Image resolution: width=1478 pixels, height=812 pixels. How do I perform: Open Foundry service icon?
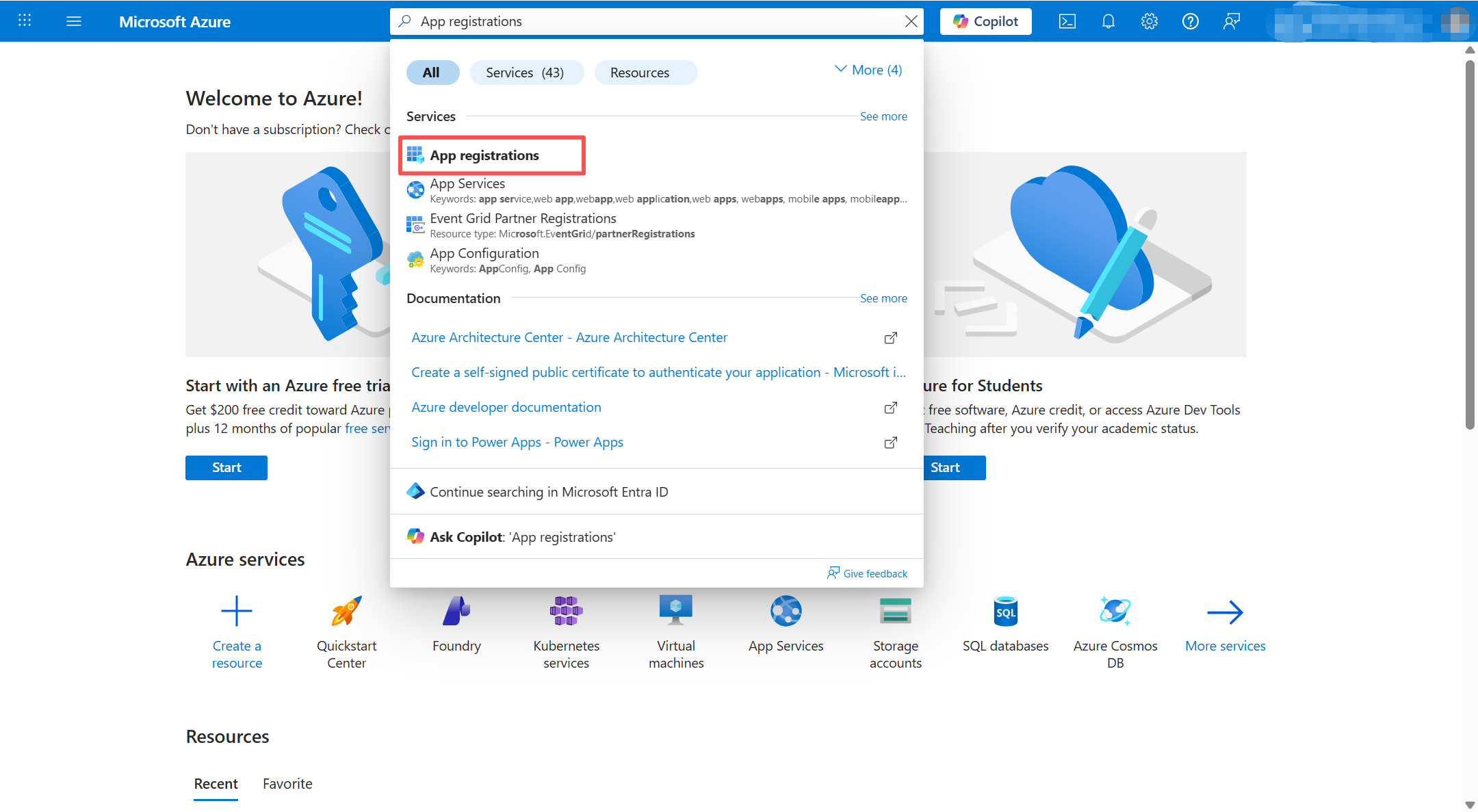click(x=456, y=611)
